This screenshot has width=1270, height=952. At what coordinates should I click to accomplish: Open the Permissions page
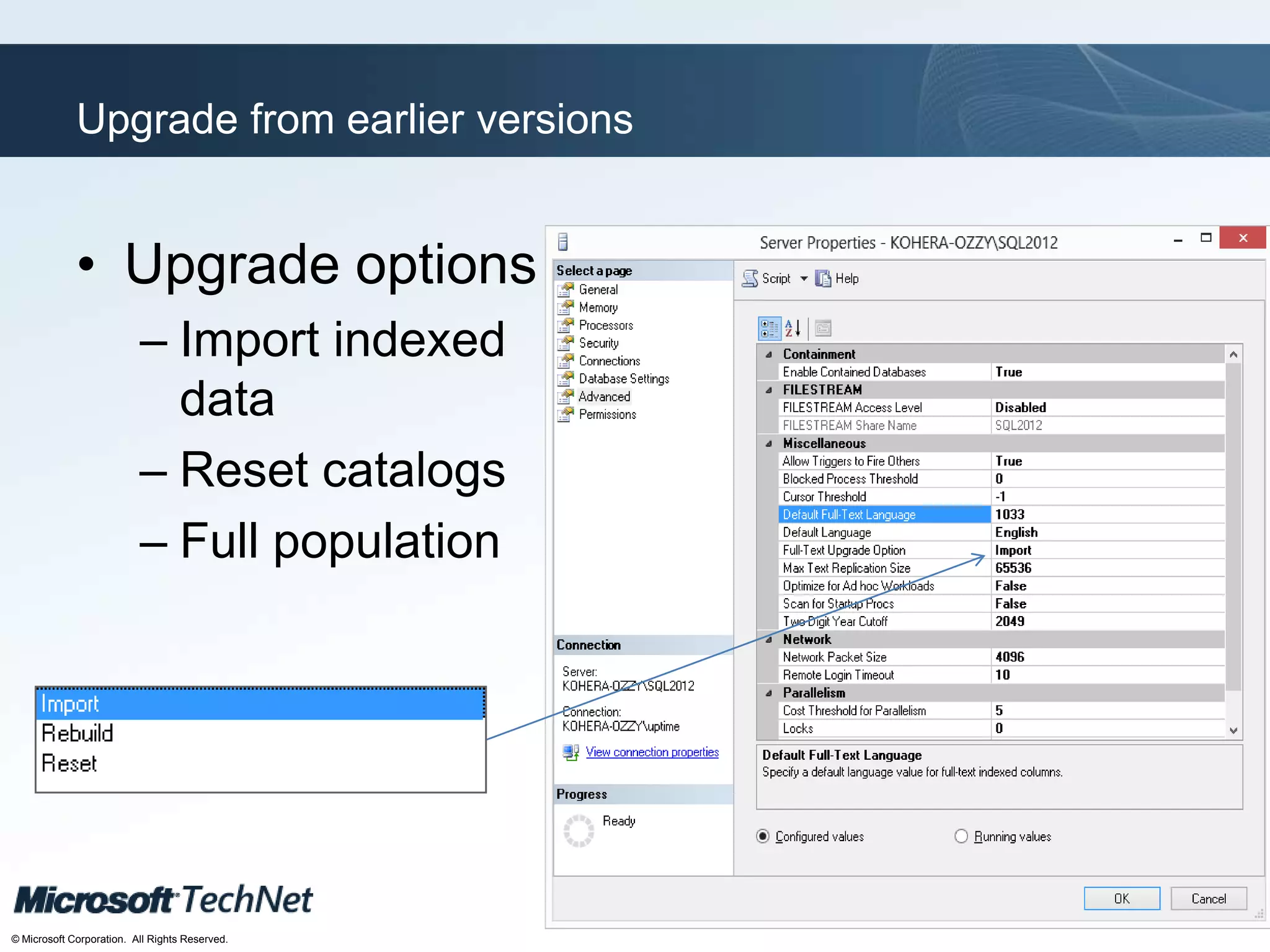click(608, 414)
